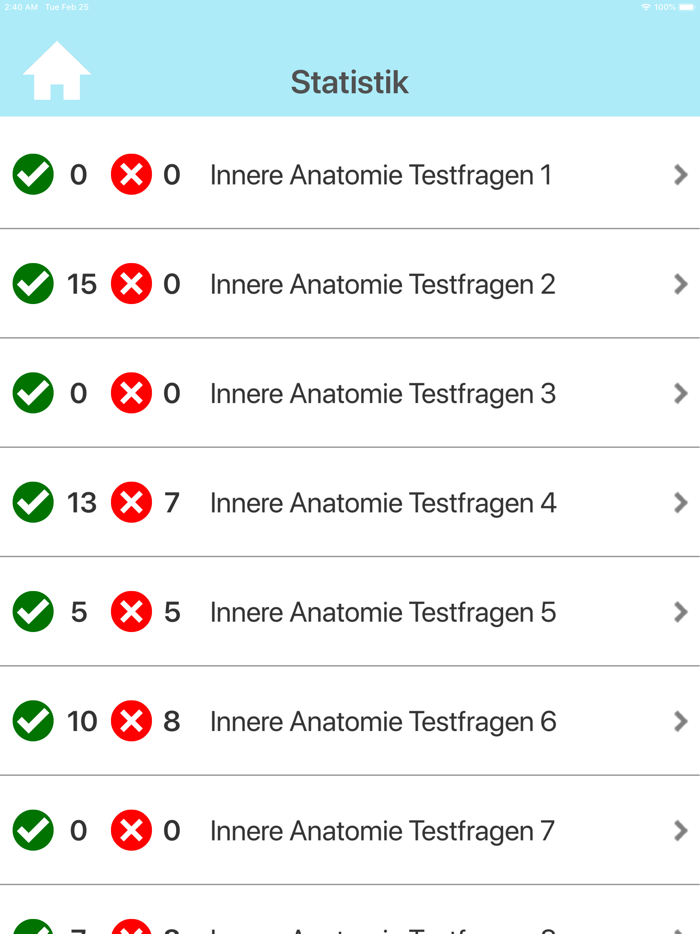
Task: Open Innere Anatomie Testfragen 2 via its chevron
Action: point(681,284)
